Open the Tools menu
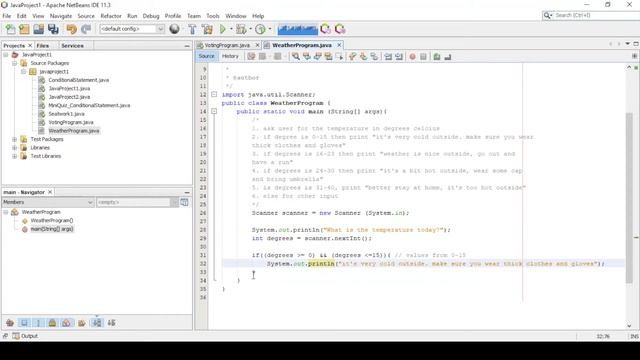Image resolution: width=640 pixels, height=360 pixels. pos(213,16)
